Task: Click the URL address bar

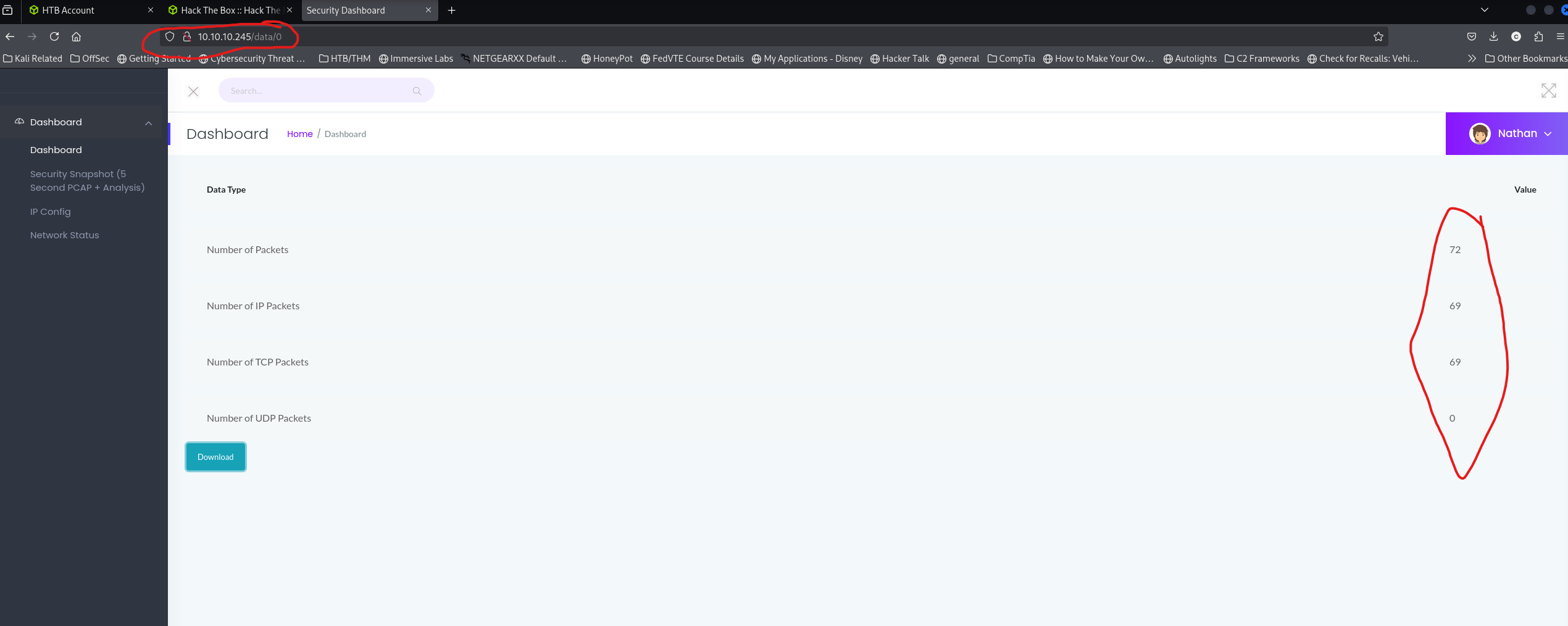Action: tap(773, 36)
